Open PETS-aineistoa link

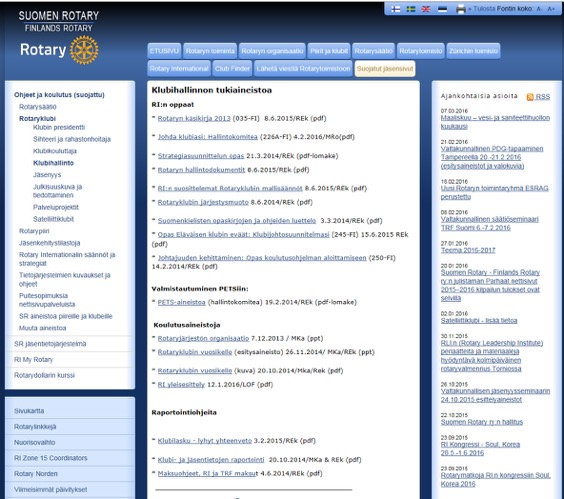pos(181,302)
